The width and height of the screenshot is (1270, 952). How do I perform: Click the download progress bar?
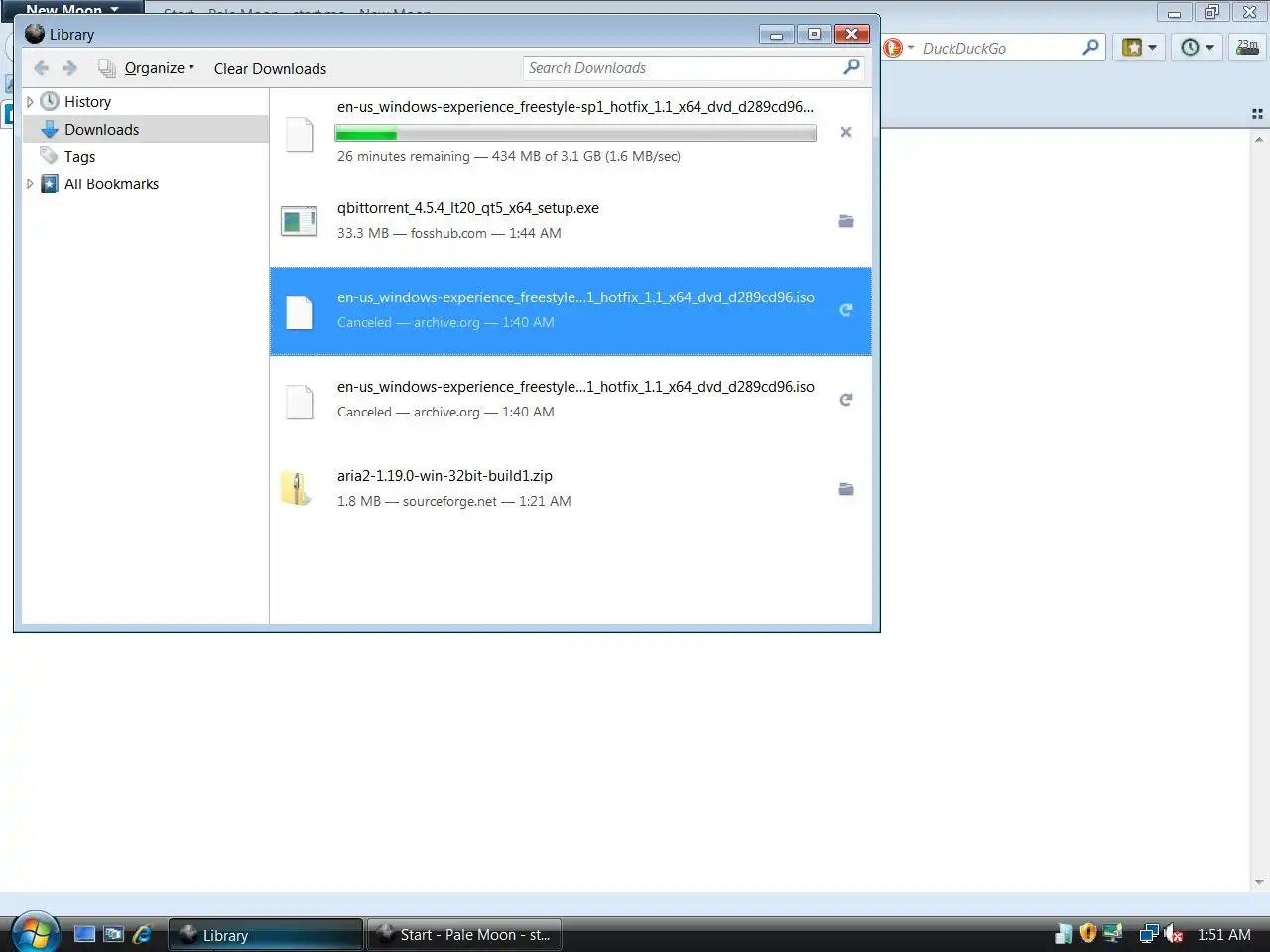tap(575, 134)
